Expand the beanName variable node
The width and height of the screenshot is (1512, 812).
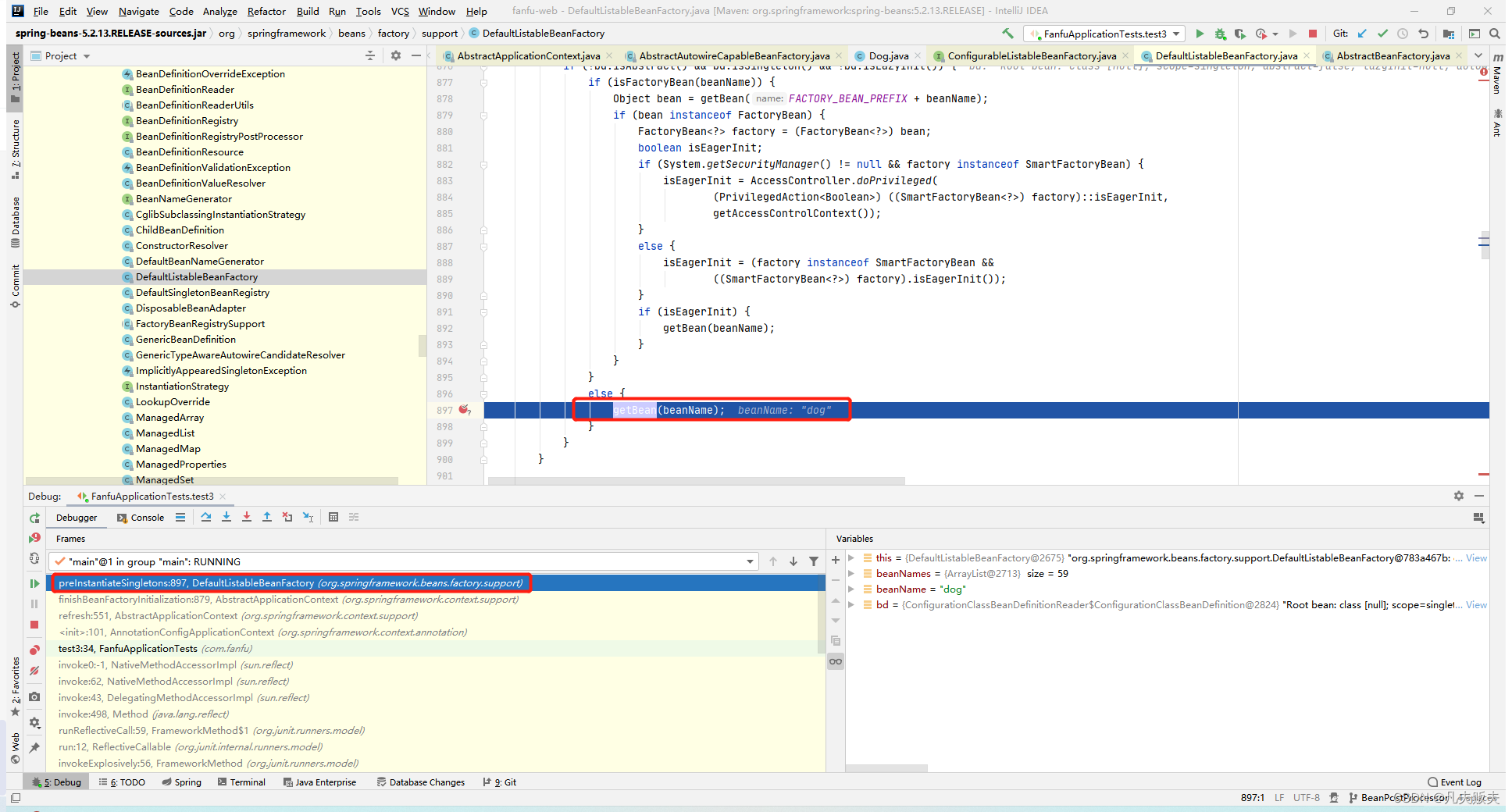point(851,589)
